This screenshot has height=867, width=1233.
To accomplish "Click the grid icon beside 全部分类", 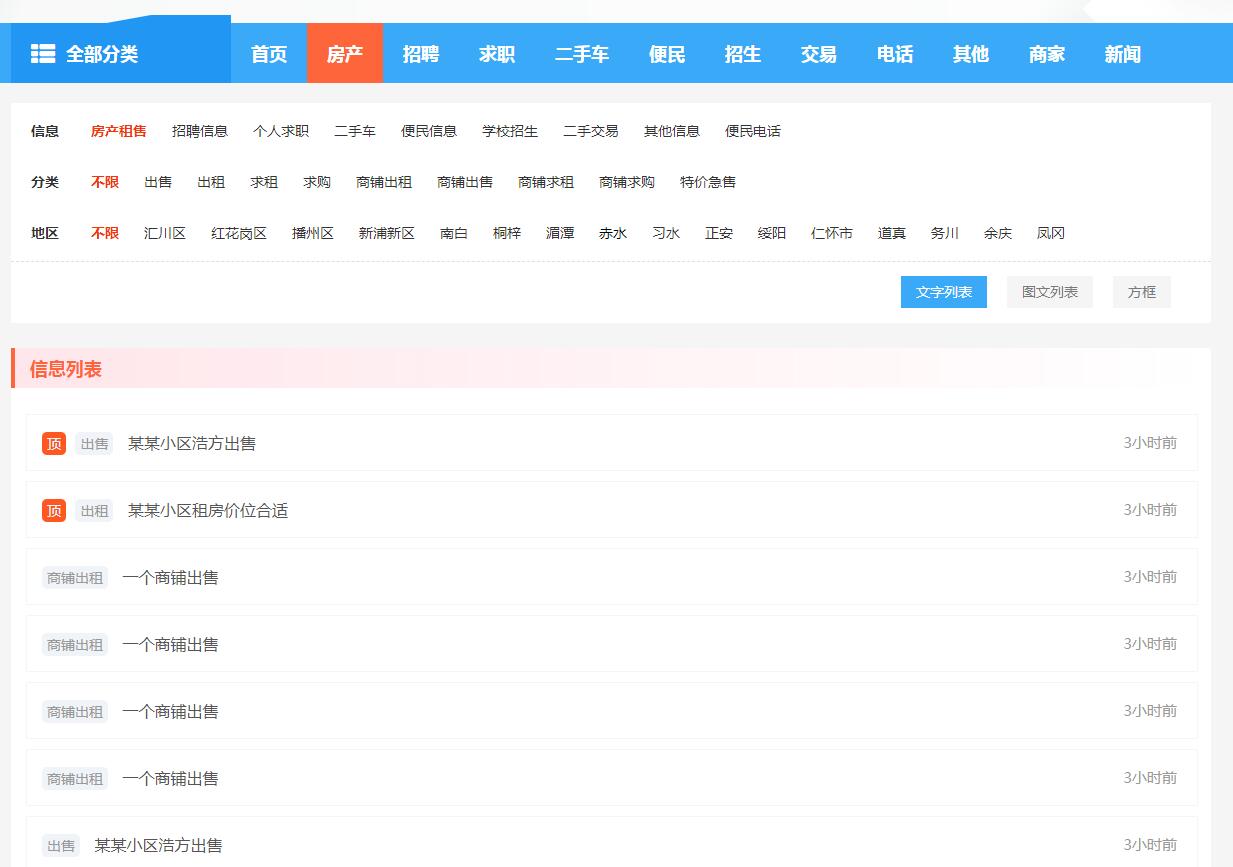I will [x=43, y=54].
